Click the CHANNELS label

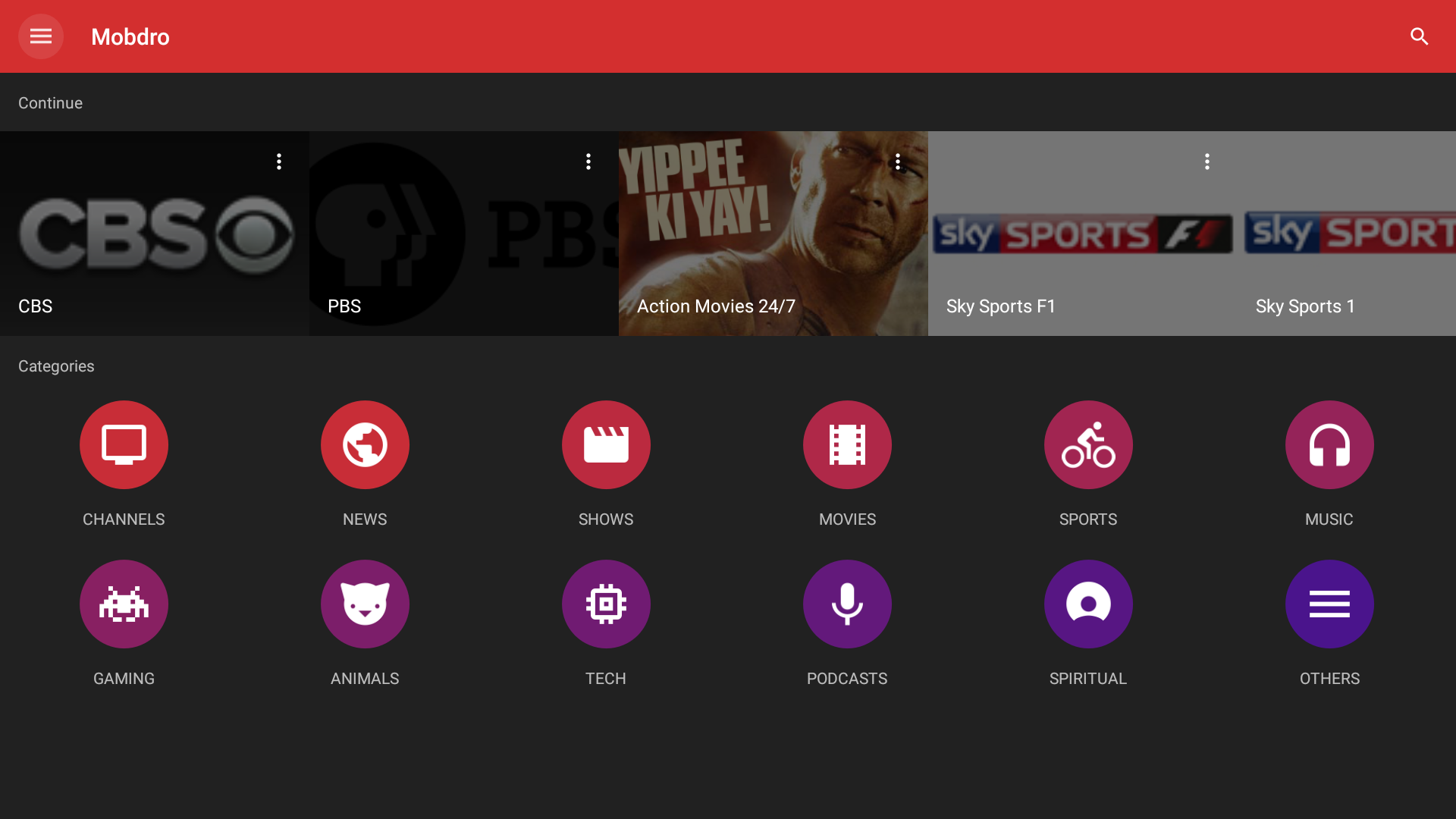124,519
